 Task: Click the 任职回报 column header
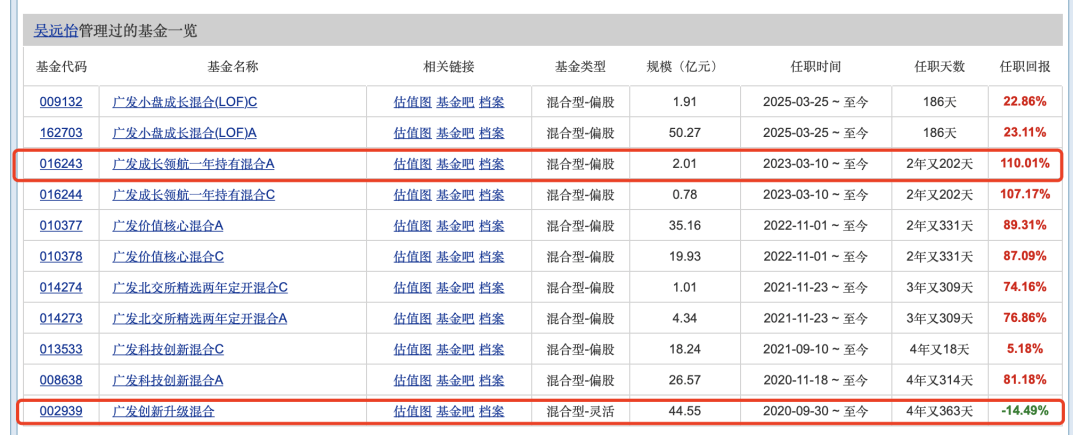pyautogui.click(x=1025, y=67)
